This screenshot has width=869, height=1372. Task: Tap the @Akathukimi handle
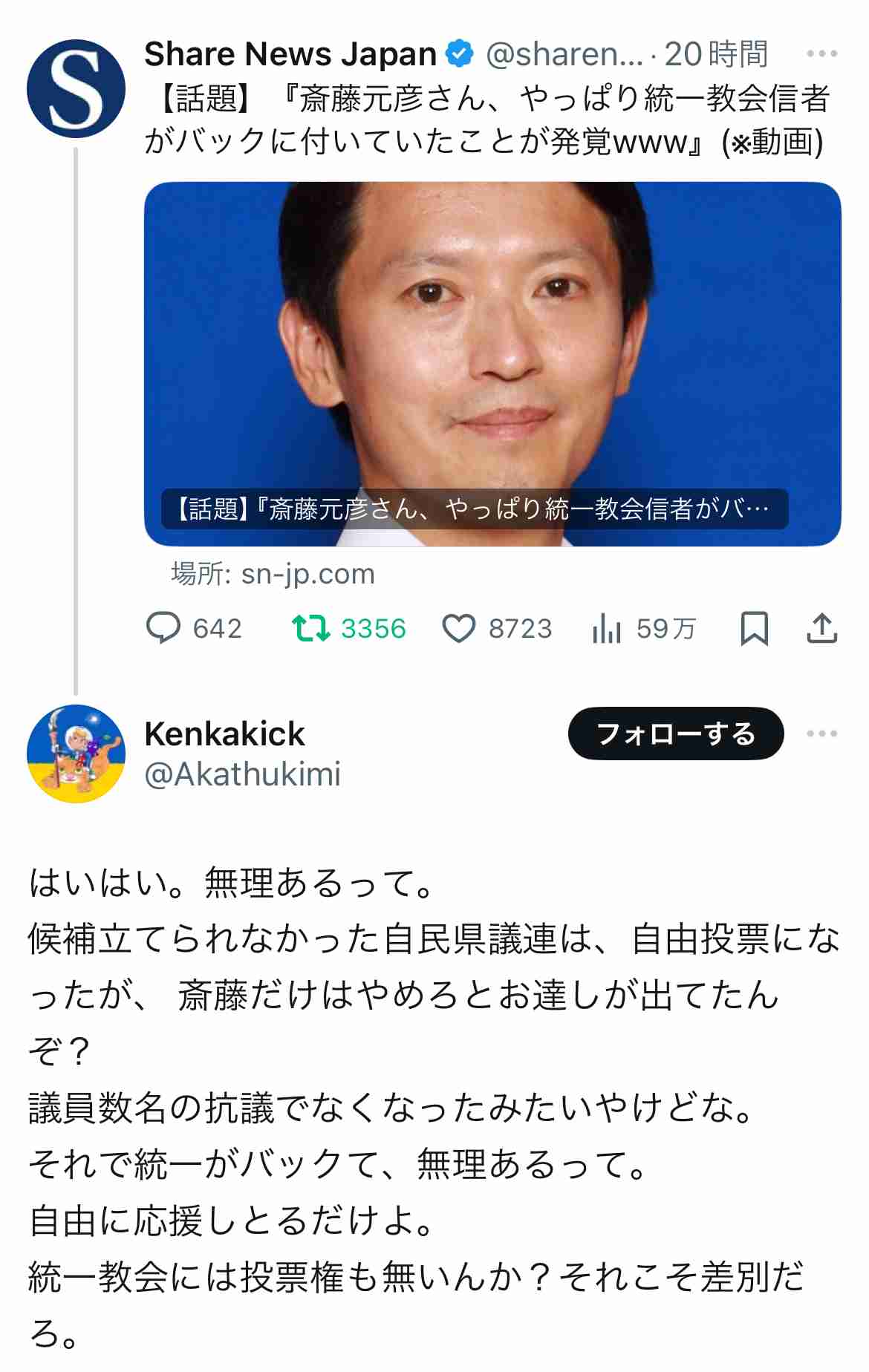(242, 774)
